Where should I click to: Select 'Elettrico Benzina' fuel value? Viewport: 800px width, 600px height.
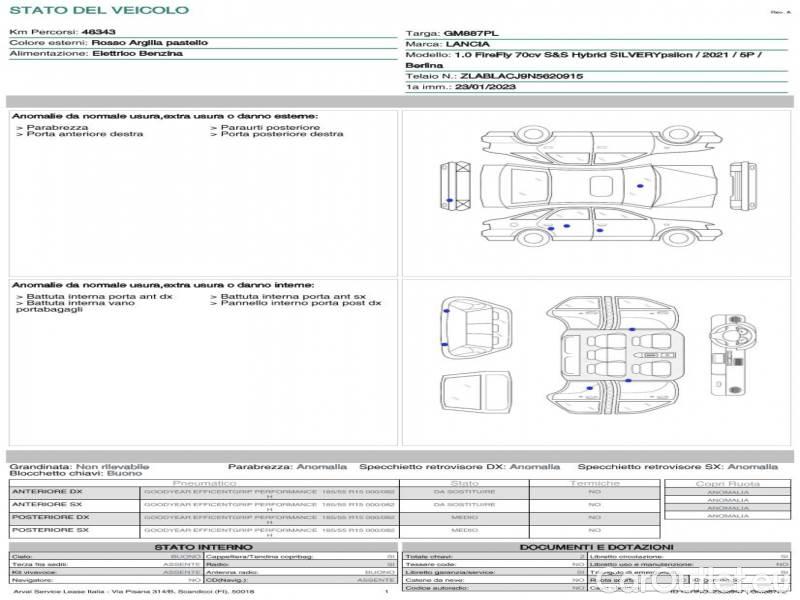click(137, 54)
